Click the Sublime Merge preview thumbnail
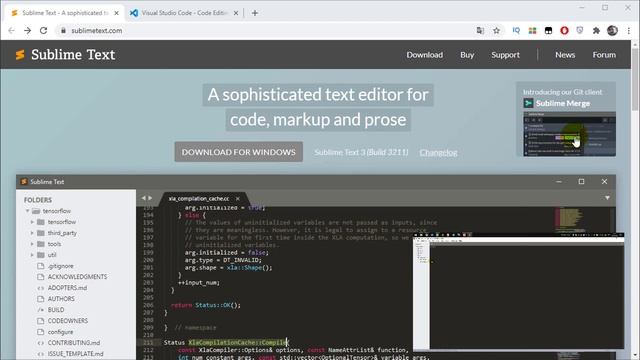 pos(569,134)
